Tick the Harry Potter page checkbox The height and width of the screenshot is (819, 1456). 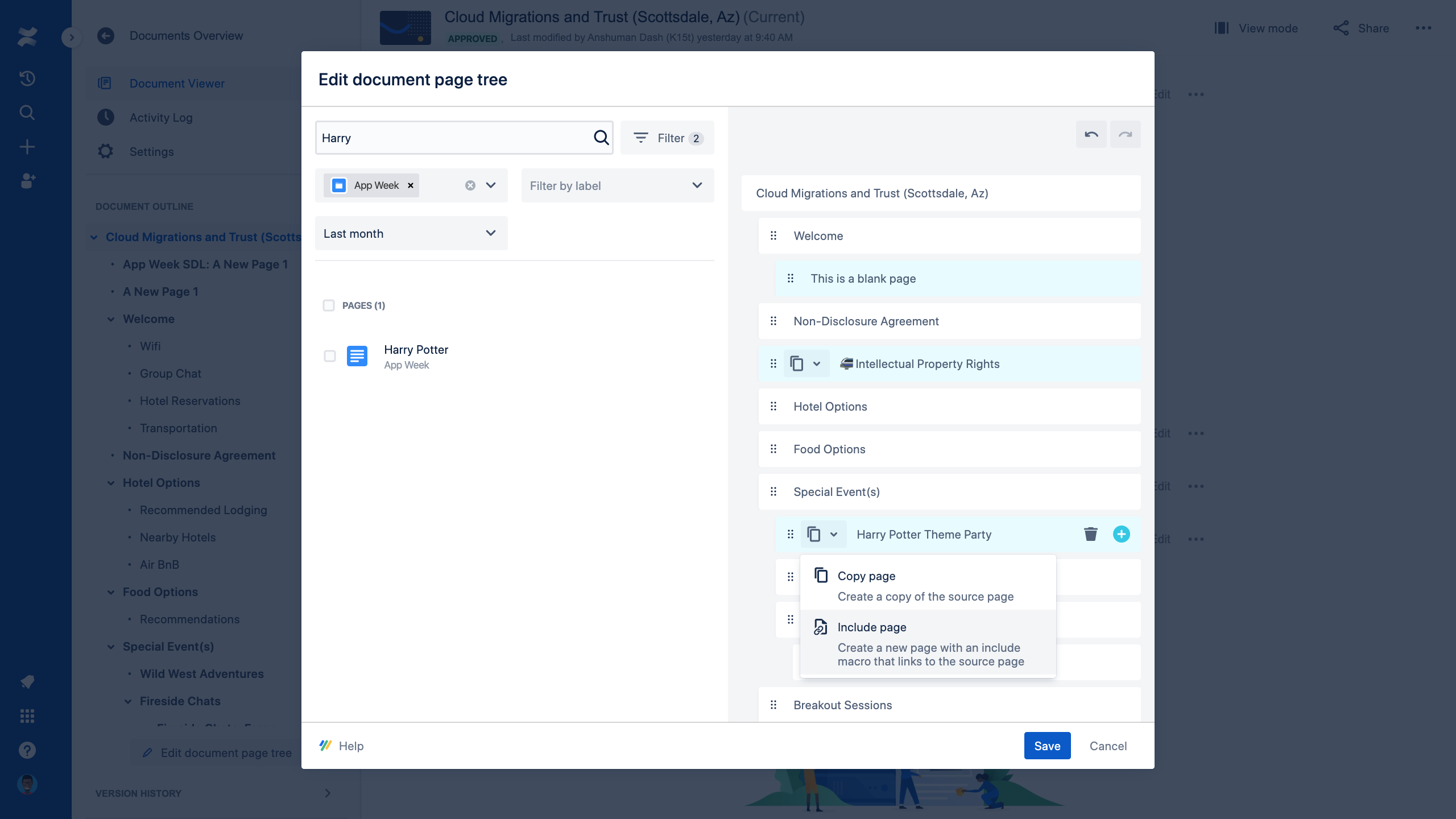330,356
